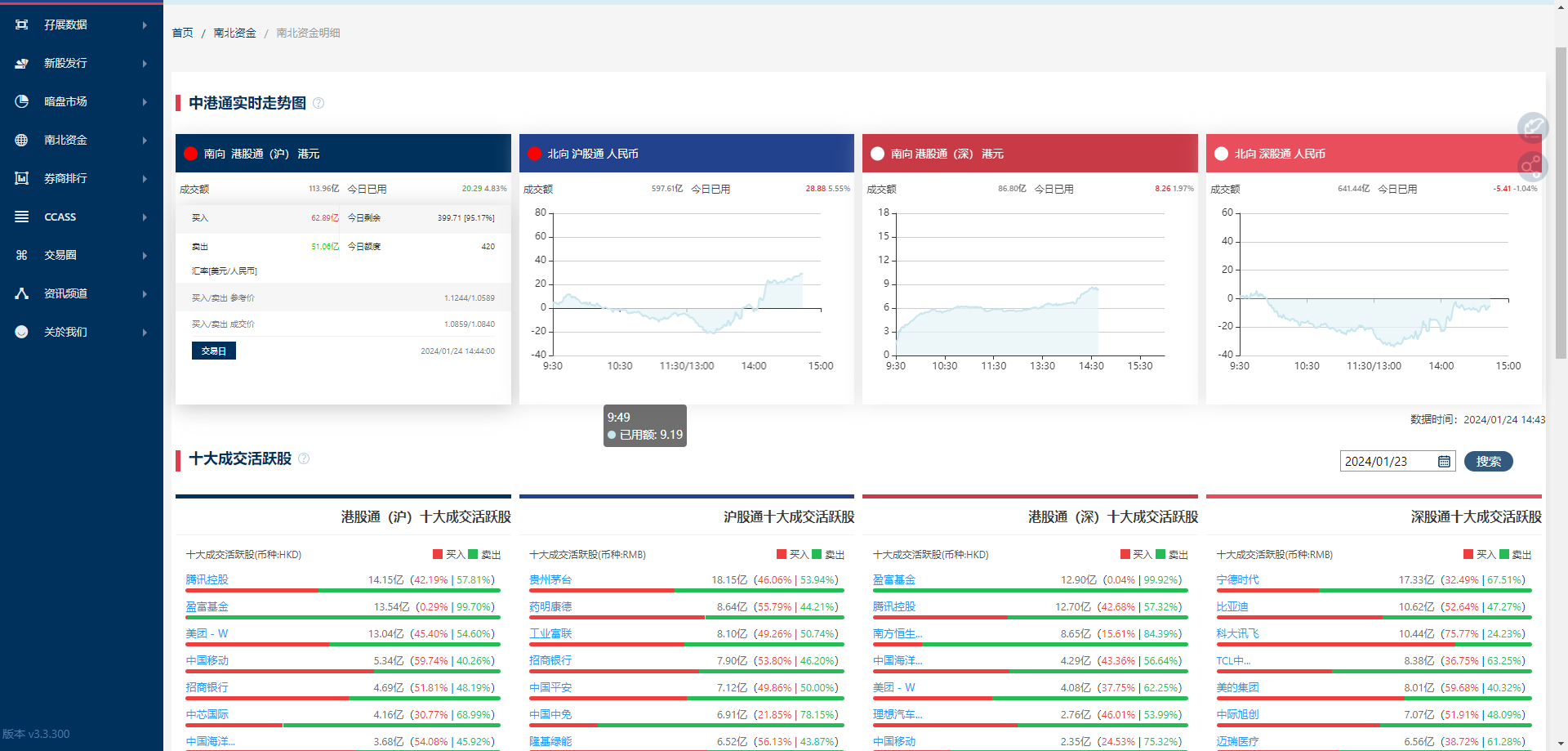Image resolution: width=1568 pixels, height=751 pixels.
Task: Go to 南北资金 in the breadcrumb
Action: [x=234, y=33]
